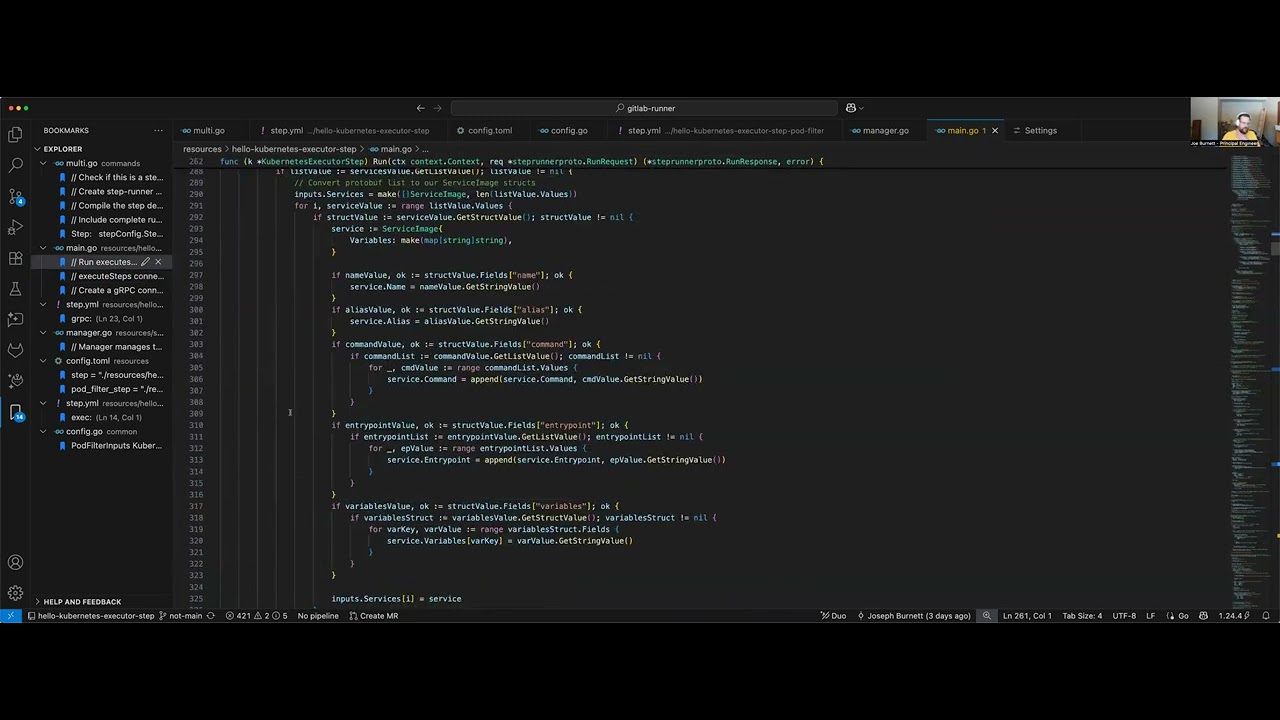Change 'Tab Size: 4' indentation setting
This screenshot has height=720, width=1280.
coord(1082,616)
